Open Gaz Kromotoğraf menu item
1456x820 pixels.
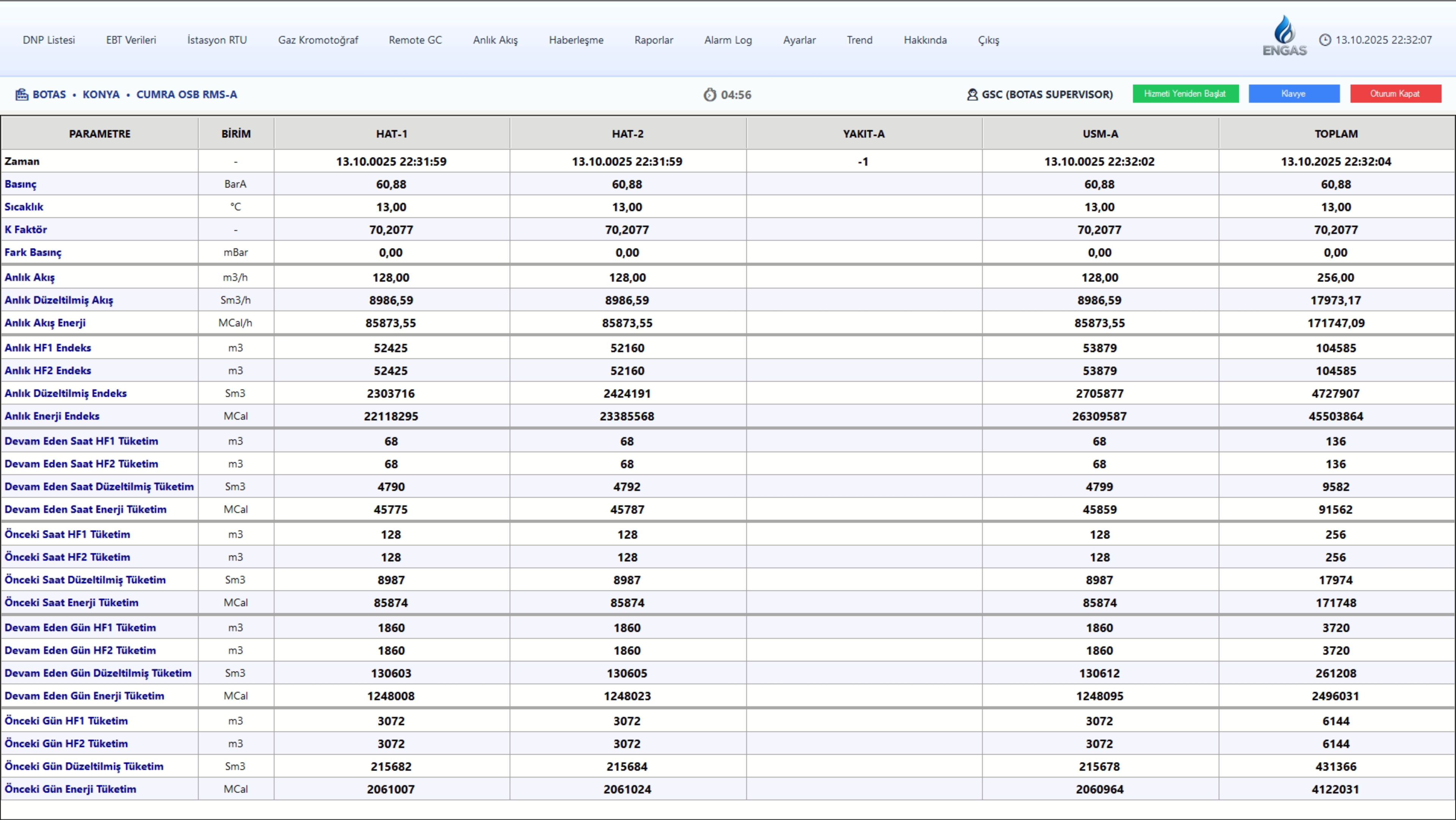click(318, 40)
